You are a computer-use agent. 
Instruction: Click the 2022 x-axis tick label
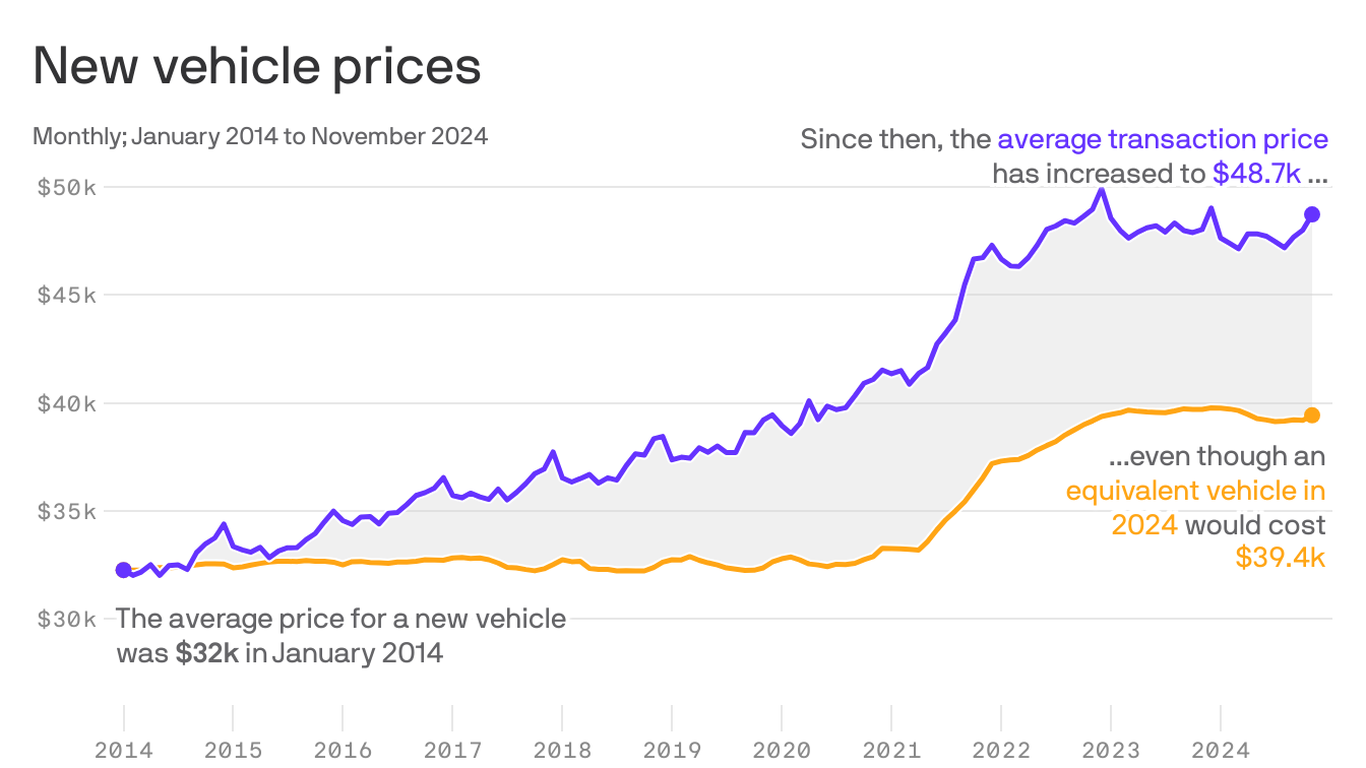1001,749
